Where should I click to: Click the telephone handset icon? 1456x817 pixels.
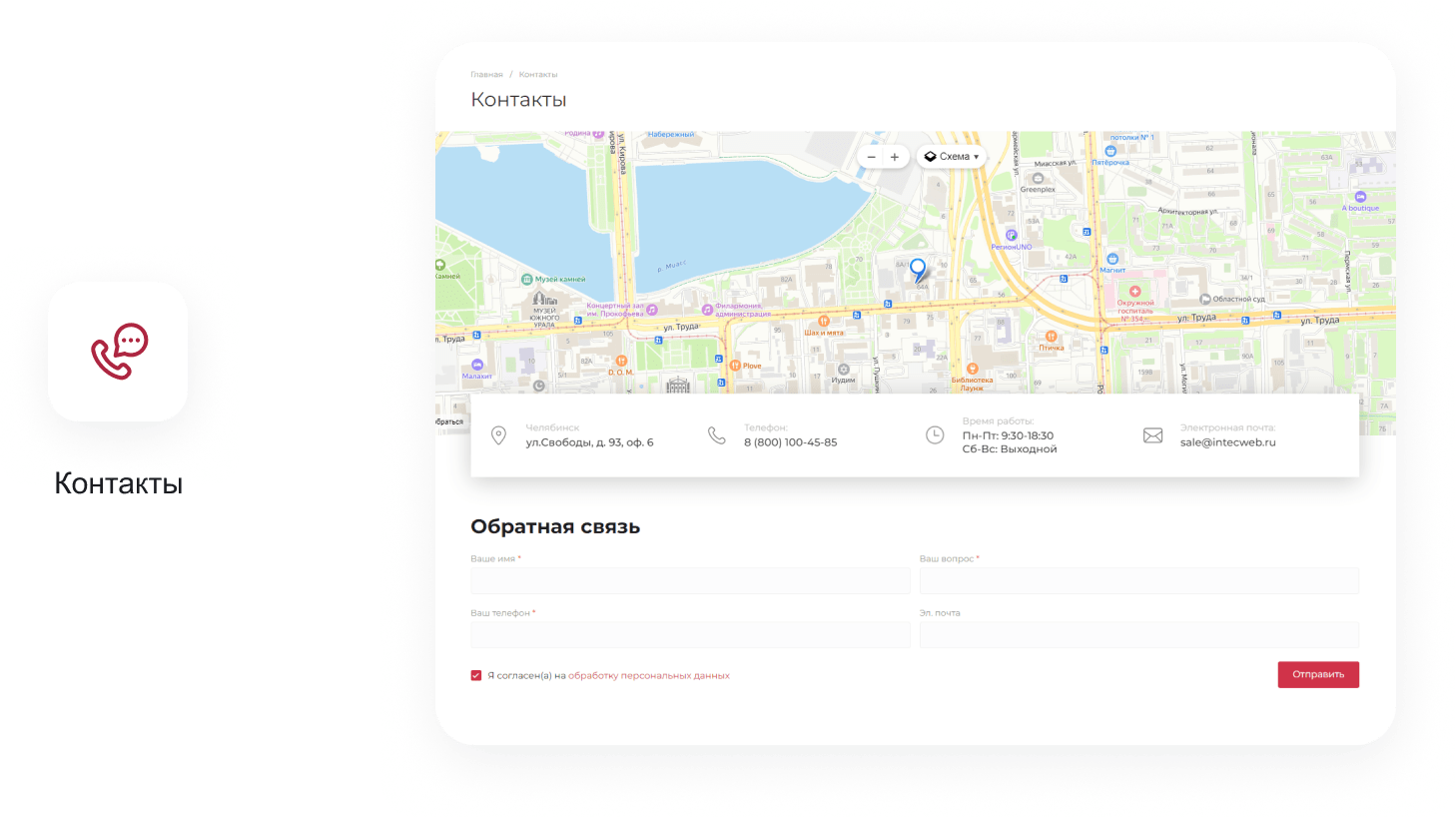(717, 435)
